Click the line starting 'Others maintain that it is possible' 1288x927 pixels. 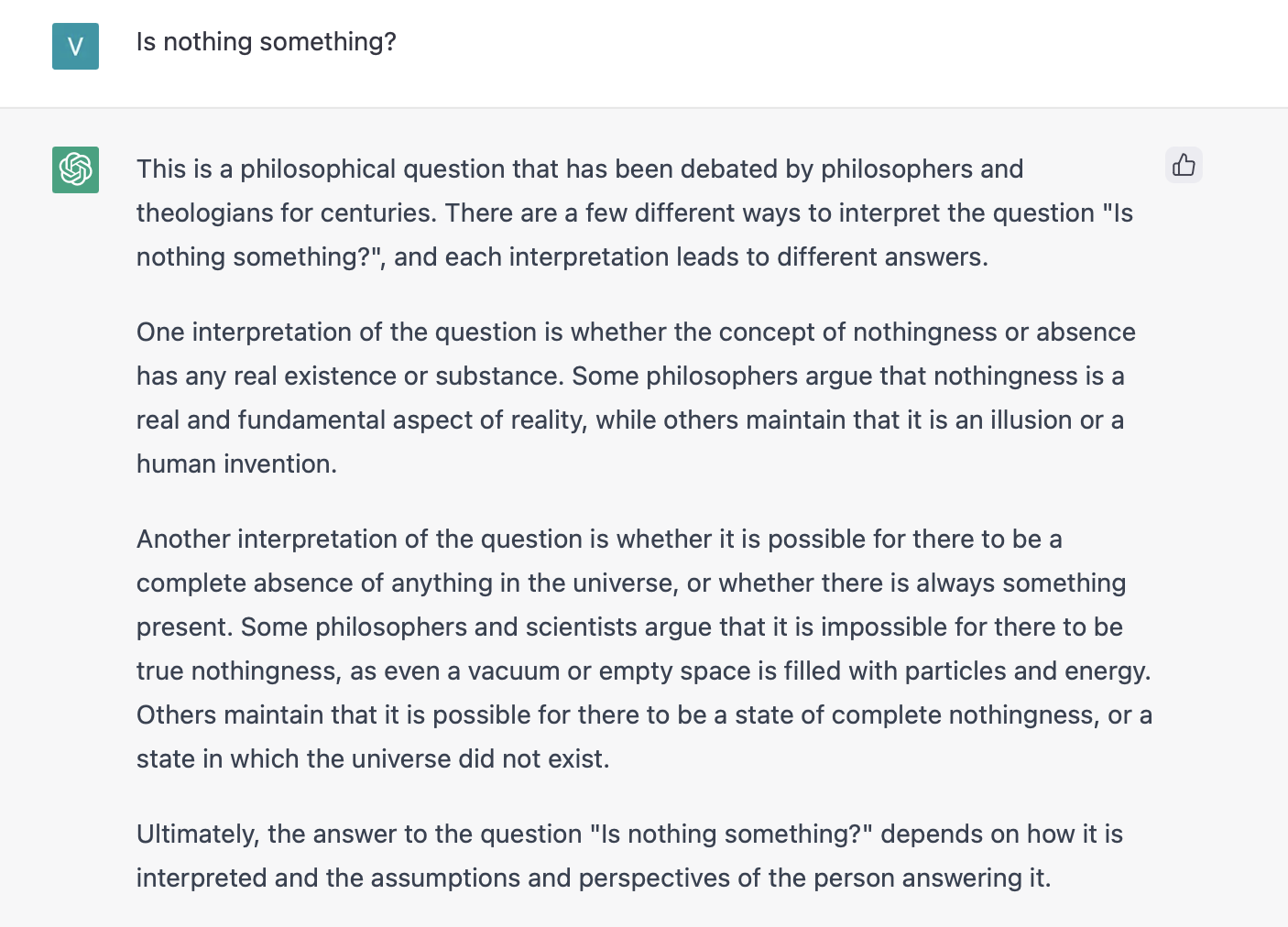pos(644,715)
